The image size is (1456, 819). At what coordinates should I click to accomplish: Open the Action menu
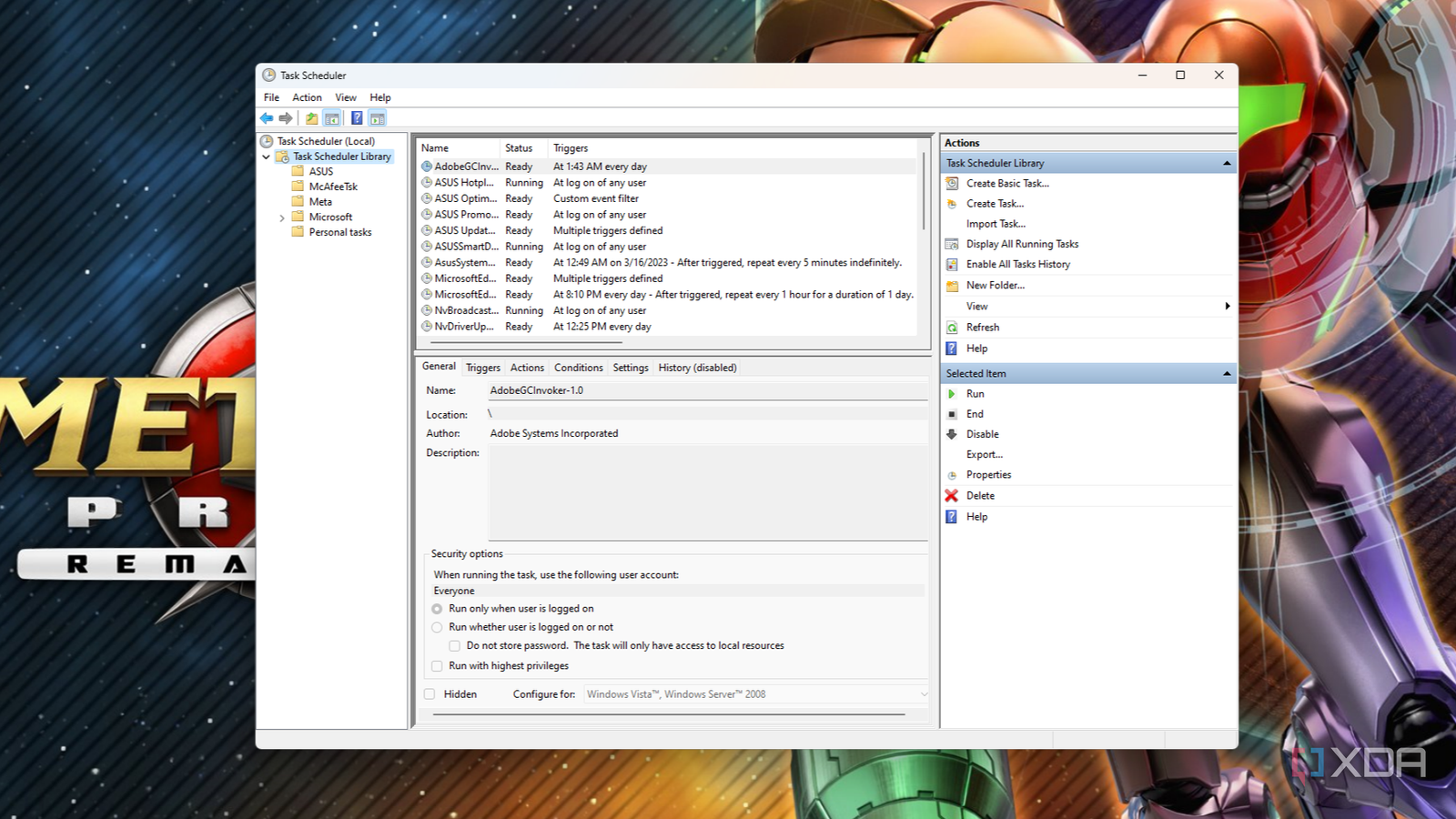pyautogui.click(x=307, y=97)
